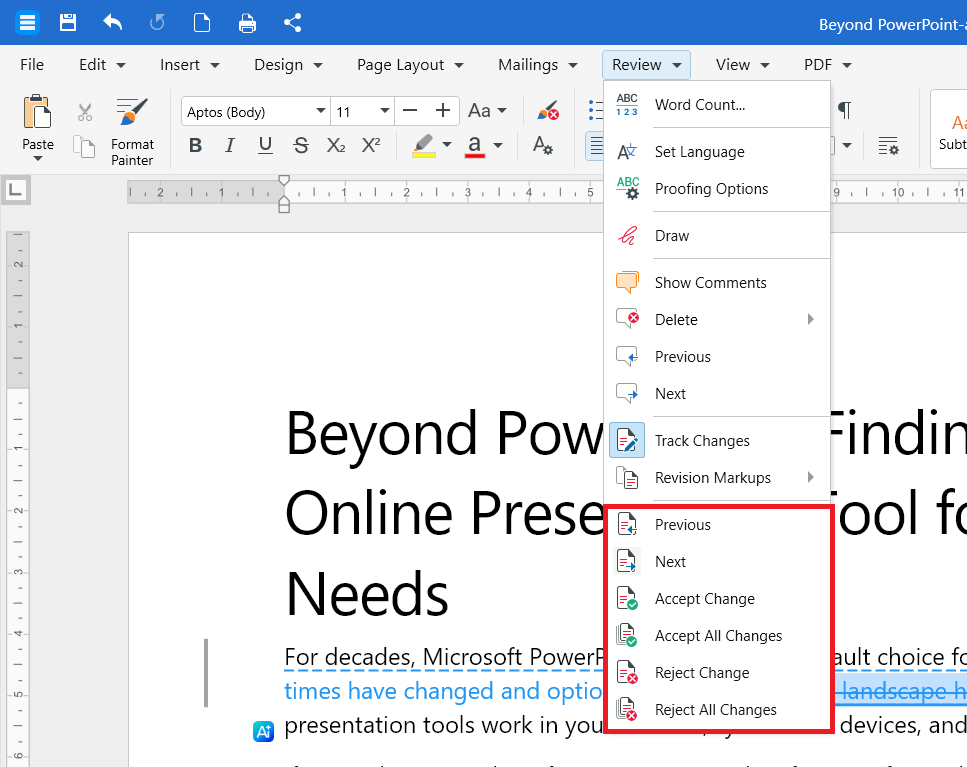The height and width of the screenshot is (767, 967).
Task: Print the document
Action: [x=247, y=23]
